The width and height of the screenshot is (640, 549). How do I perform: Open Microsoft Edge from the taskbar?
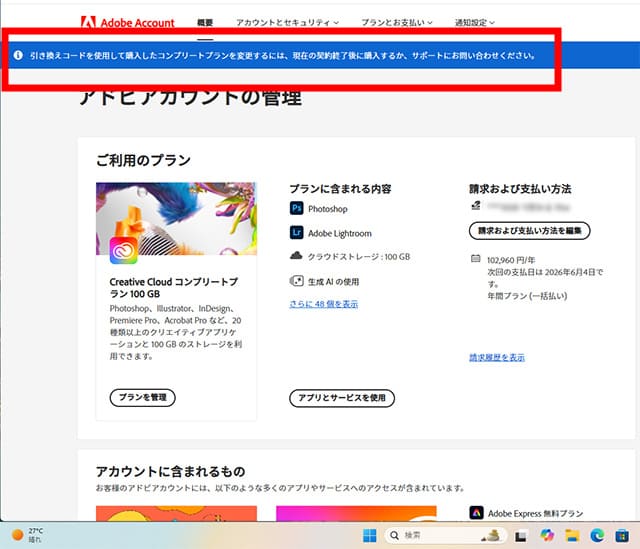point(597,536)
